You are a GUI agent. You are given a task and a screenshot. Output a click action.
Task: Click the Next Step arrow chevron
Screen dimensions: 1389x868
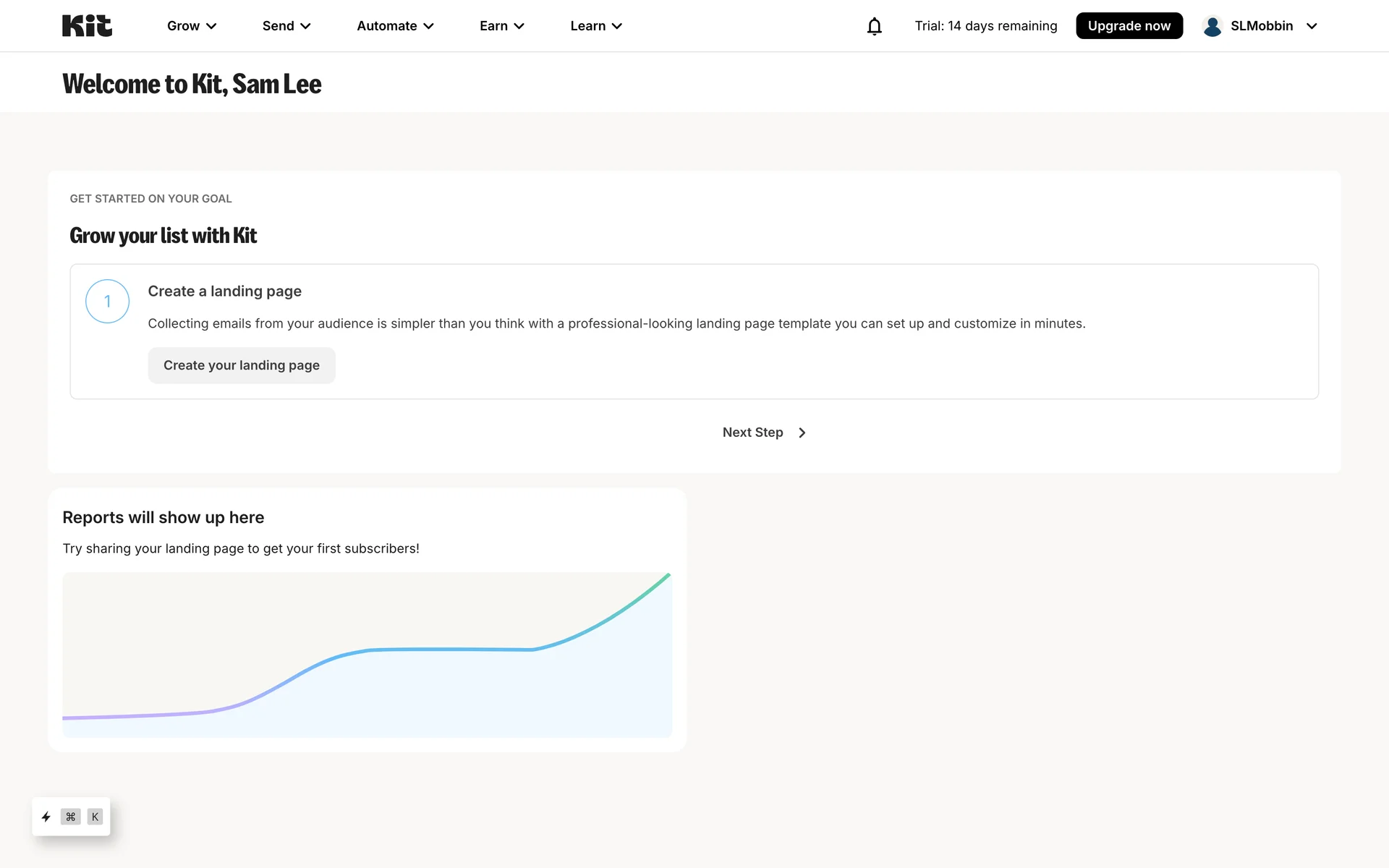pyautogui.click(x=802, y=433)
